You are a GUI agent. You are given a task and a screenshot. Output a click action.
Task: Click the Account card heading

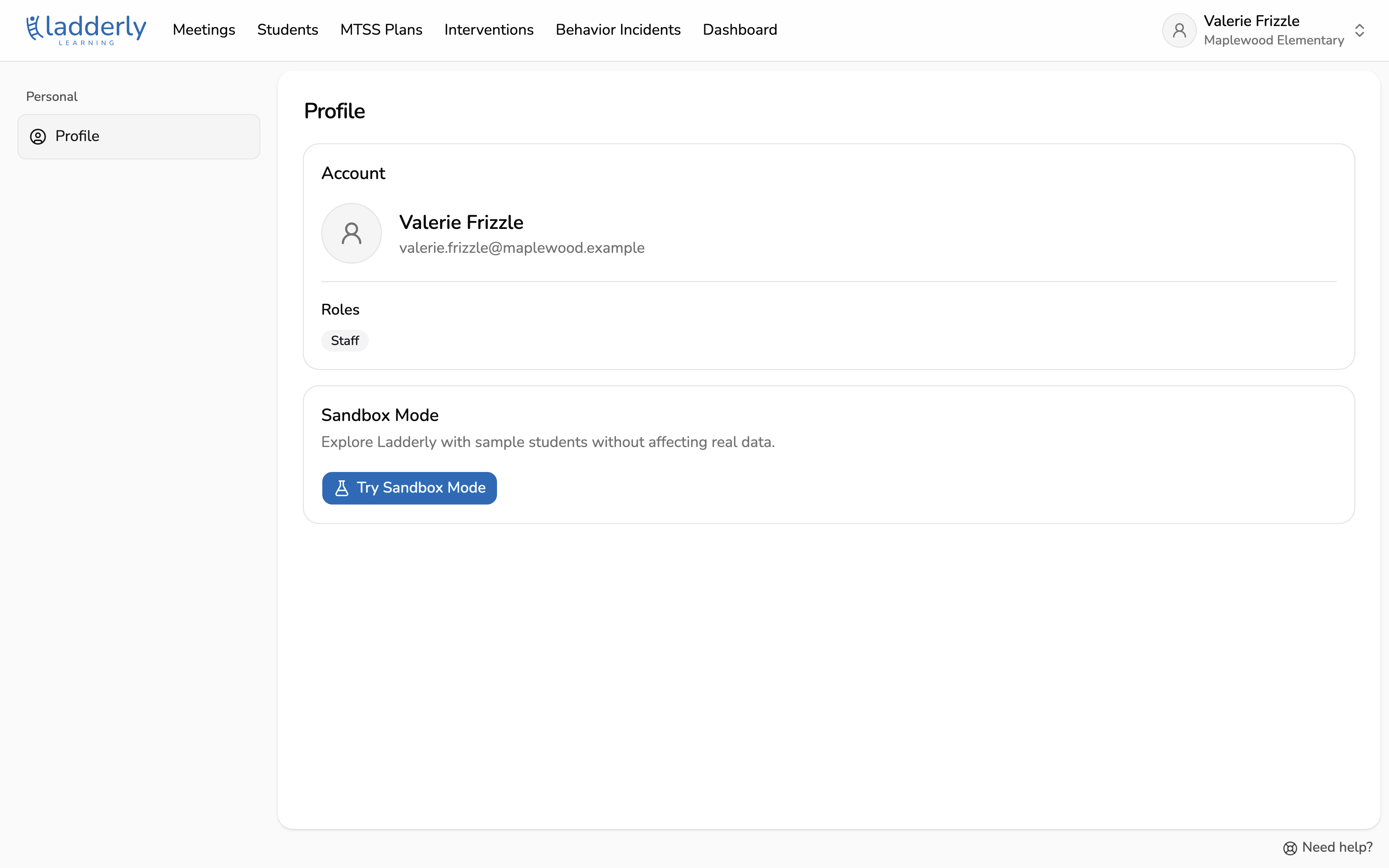click(353, 173)
